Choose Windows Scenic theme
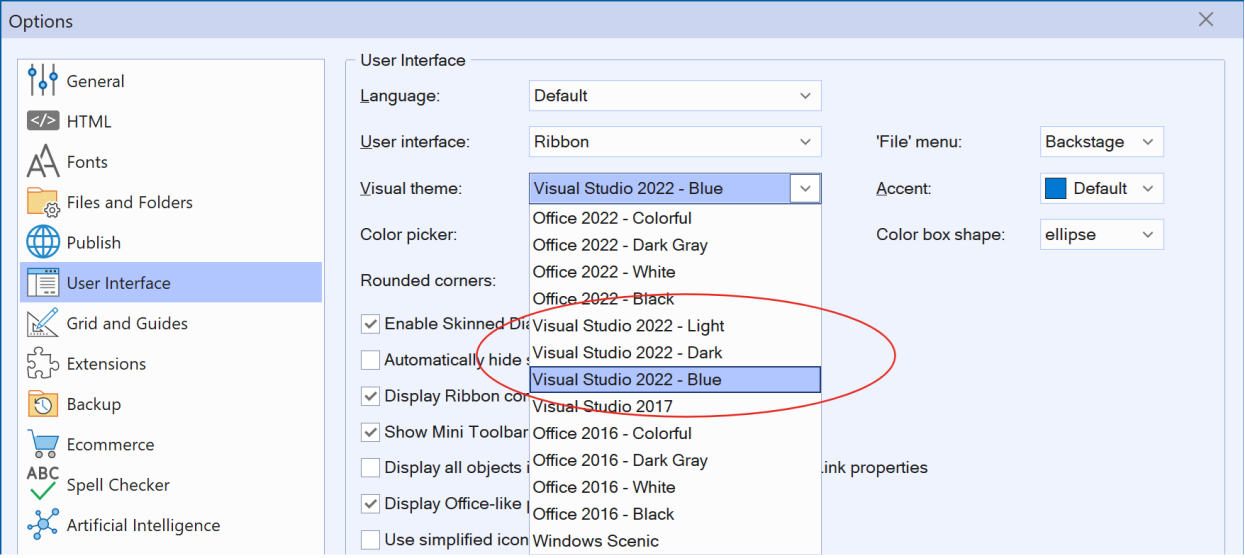The height and width of the screenshot is (558, 1245). 675,541
